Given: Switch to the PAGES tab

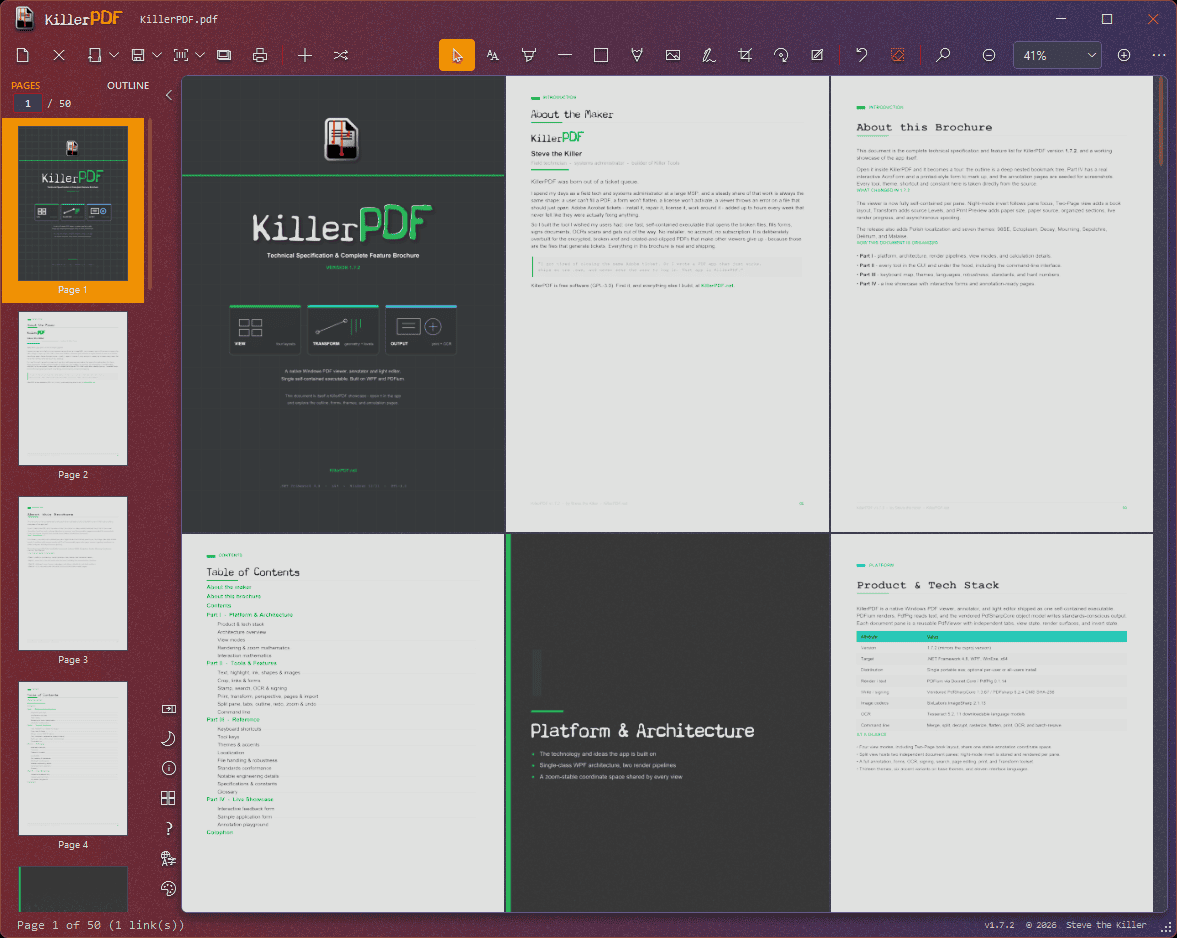Looking at the screenshot, I should (x=26, y=86).
